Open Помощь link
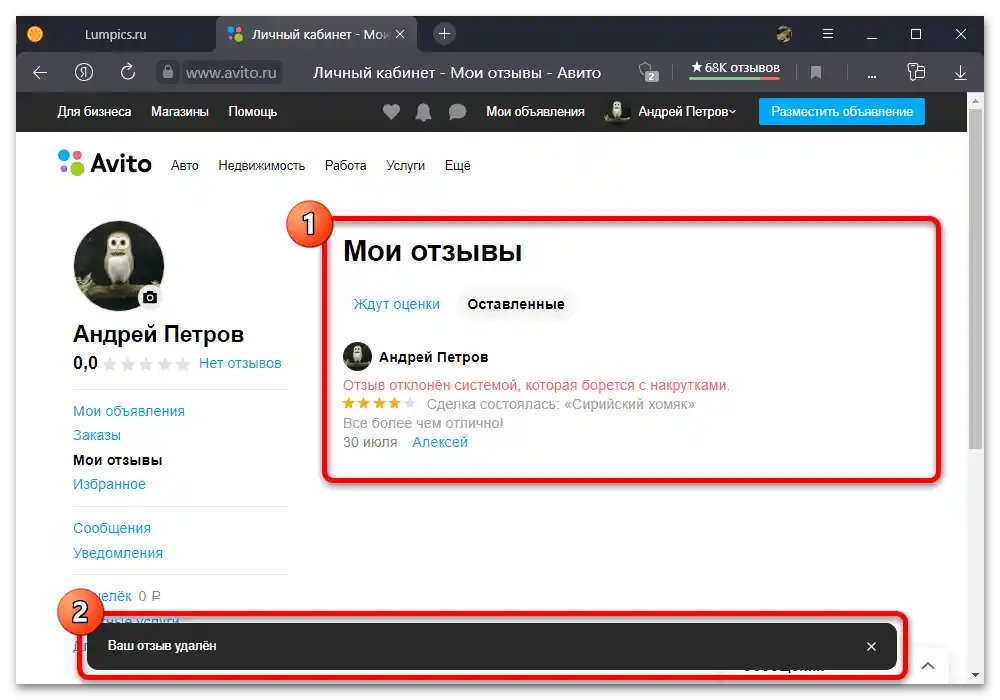This screenshot has width=1000, height=700. click(253, 112)
